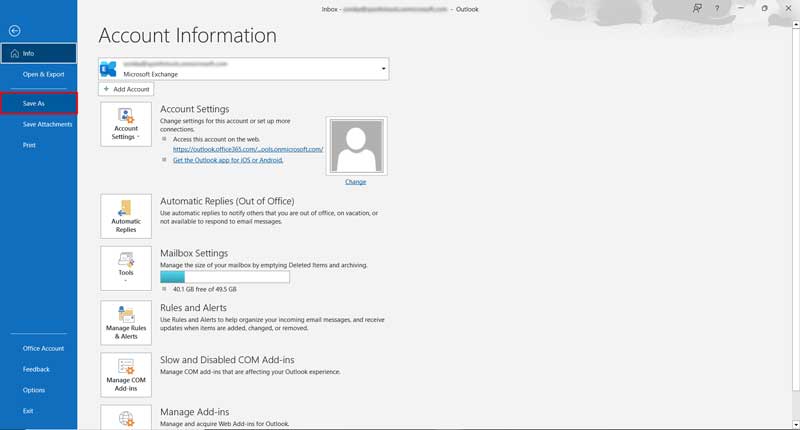This screenshot has width=800, height=430.
Task: Click the Account Settings heading text
Action: tap(194, 109)
